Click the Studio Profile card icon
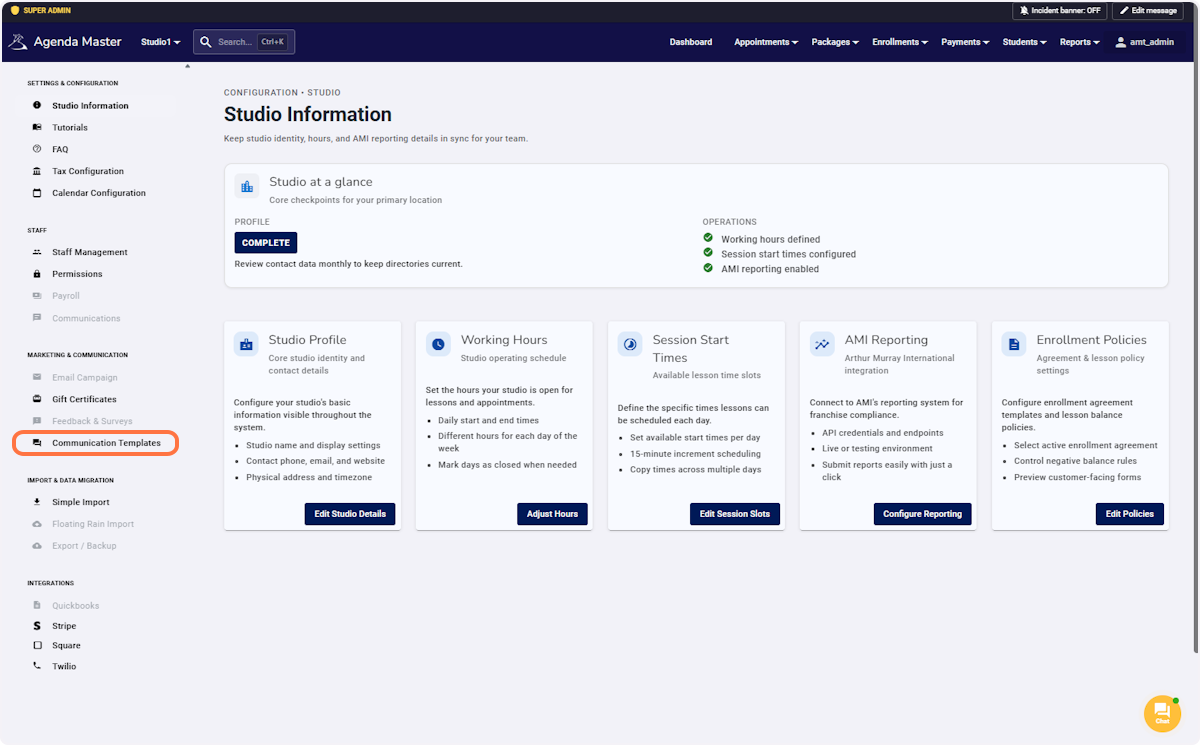The width and height of the screenshot is (1200, 745). [246, 344]
